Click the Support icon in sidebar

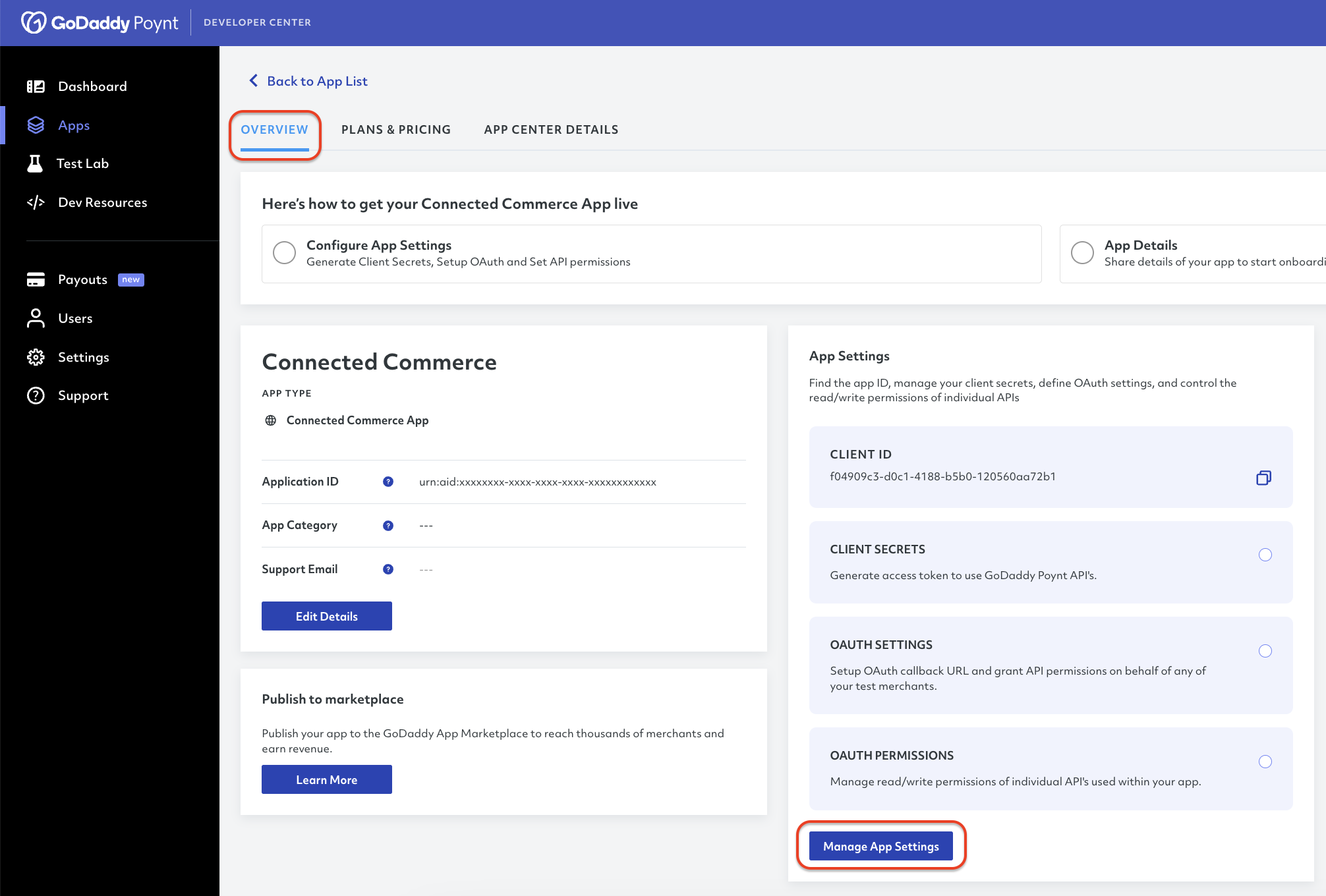click(x=36, y=395)
